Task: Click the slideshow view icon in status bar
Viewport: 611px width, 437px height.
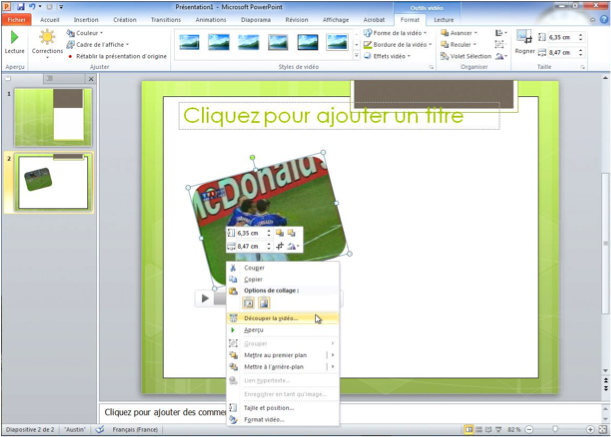Action: (x=498, y=430)
